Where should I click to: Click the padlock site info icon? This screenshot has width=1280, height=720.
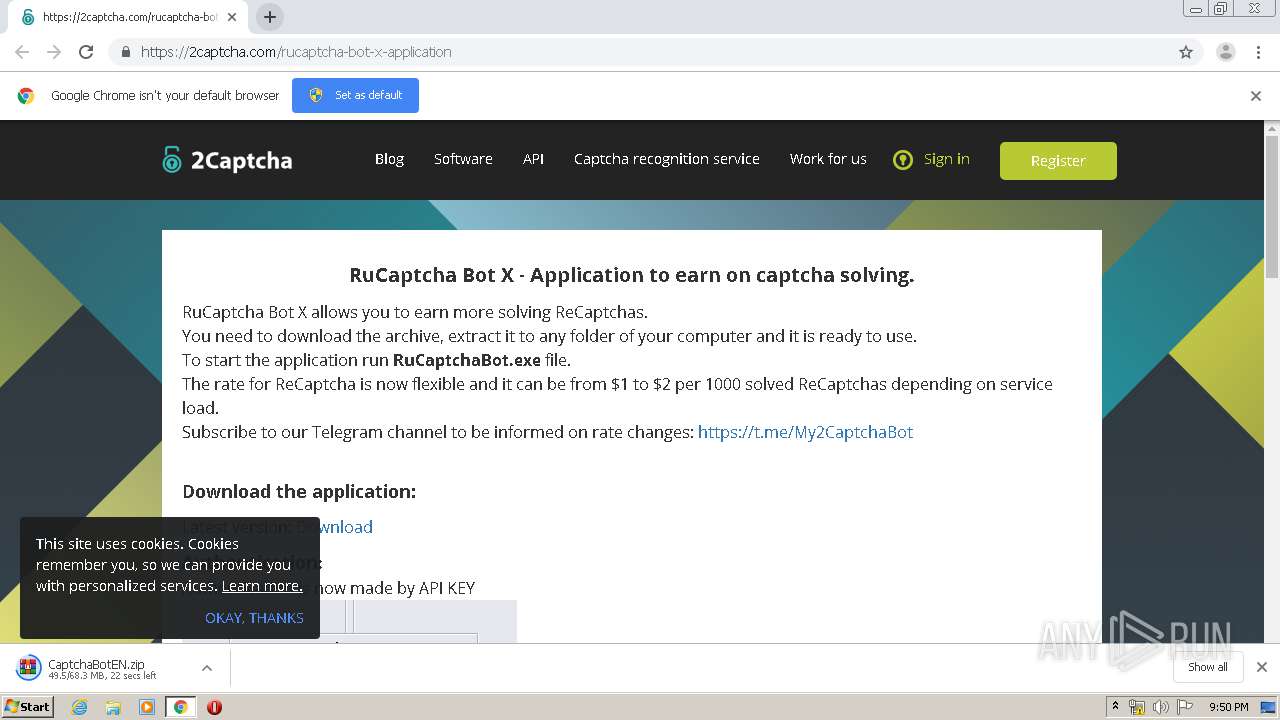point(125,52)
